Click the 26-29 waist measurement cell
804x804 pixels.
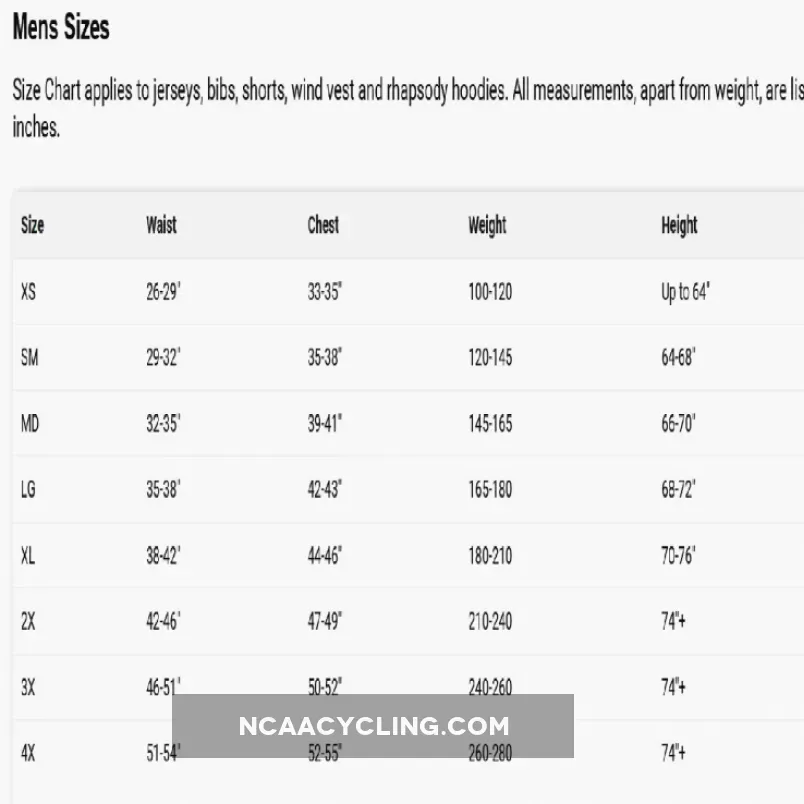(x=163, y=292)
